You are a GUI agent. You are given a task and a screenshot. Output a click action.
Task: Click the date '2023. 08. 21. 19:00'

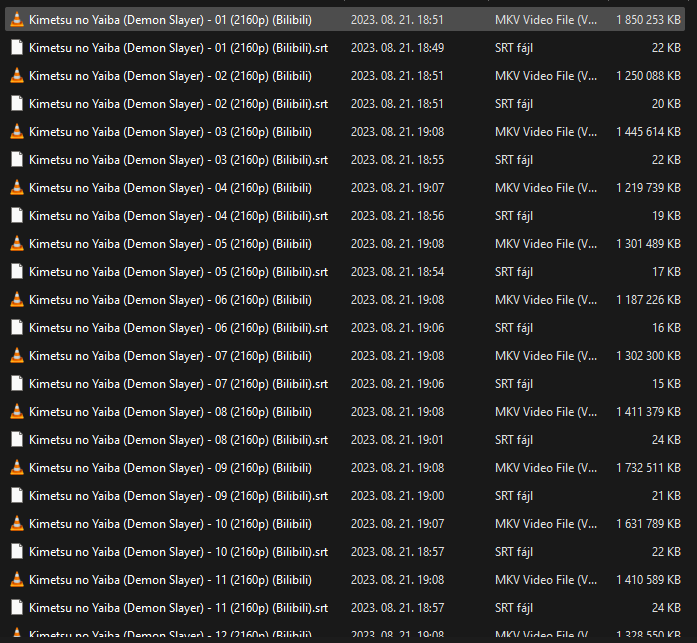pos(397,495)
